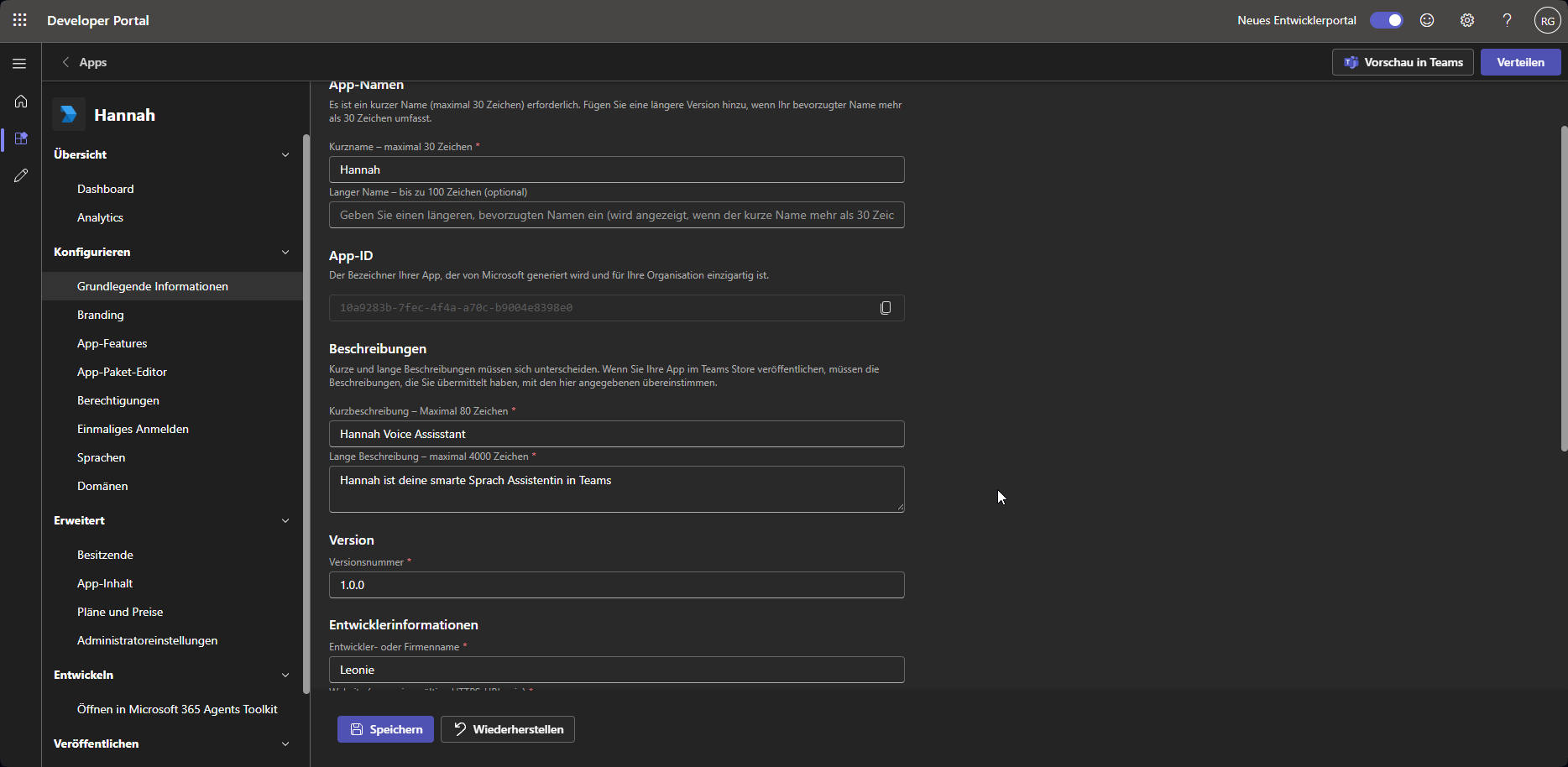Open the Tools pencil icon

pyautogui.click(x=21, y=175)
